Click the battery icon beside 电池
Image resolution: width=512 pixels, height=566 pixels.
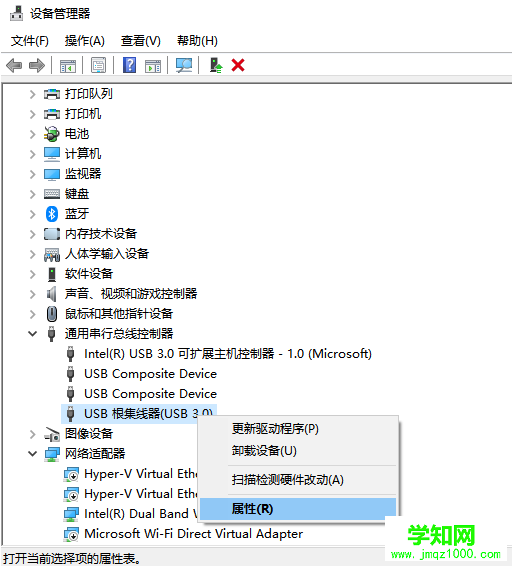click(52, 134)
